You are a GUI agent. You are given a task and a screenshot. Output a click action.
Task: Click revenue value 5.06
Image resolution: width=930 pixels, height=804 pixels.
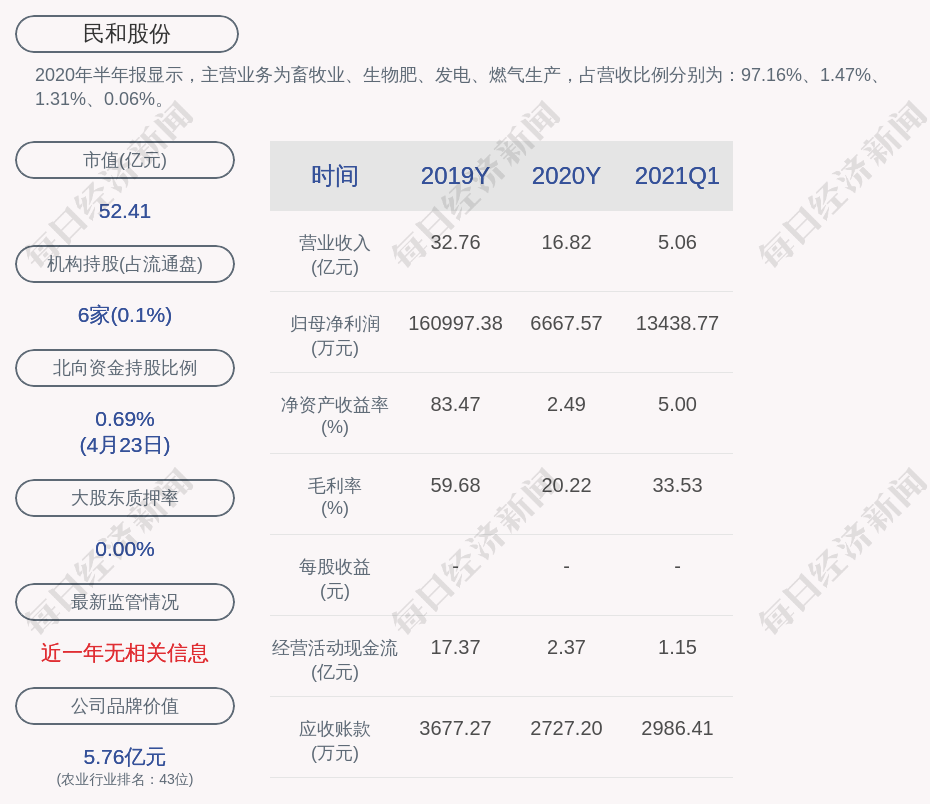pyautogui.click(x=677, y=243)
